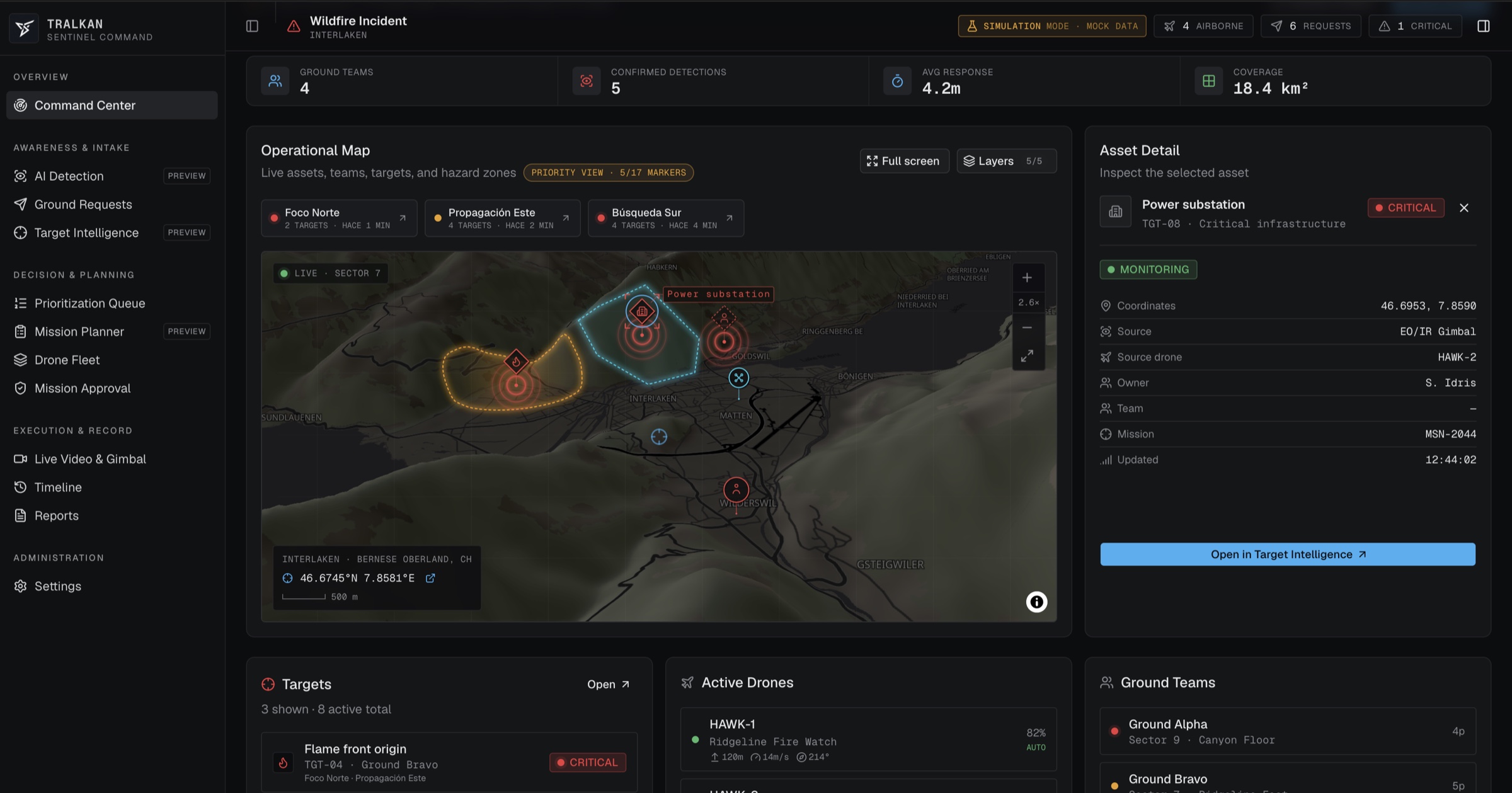Viewport: 1512px width, 793px height.
Task: Open Drone Fleet page
Action: click(112, 360)
